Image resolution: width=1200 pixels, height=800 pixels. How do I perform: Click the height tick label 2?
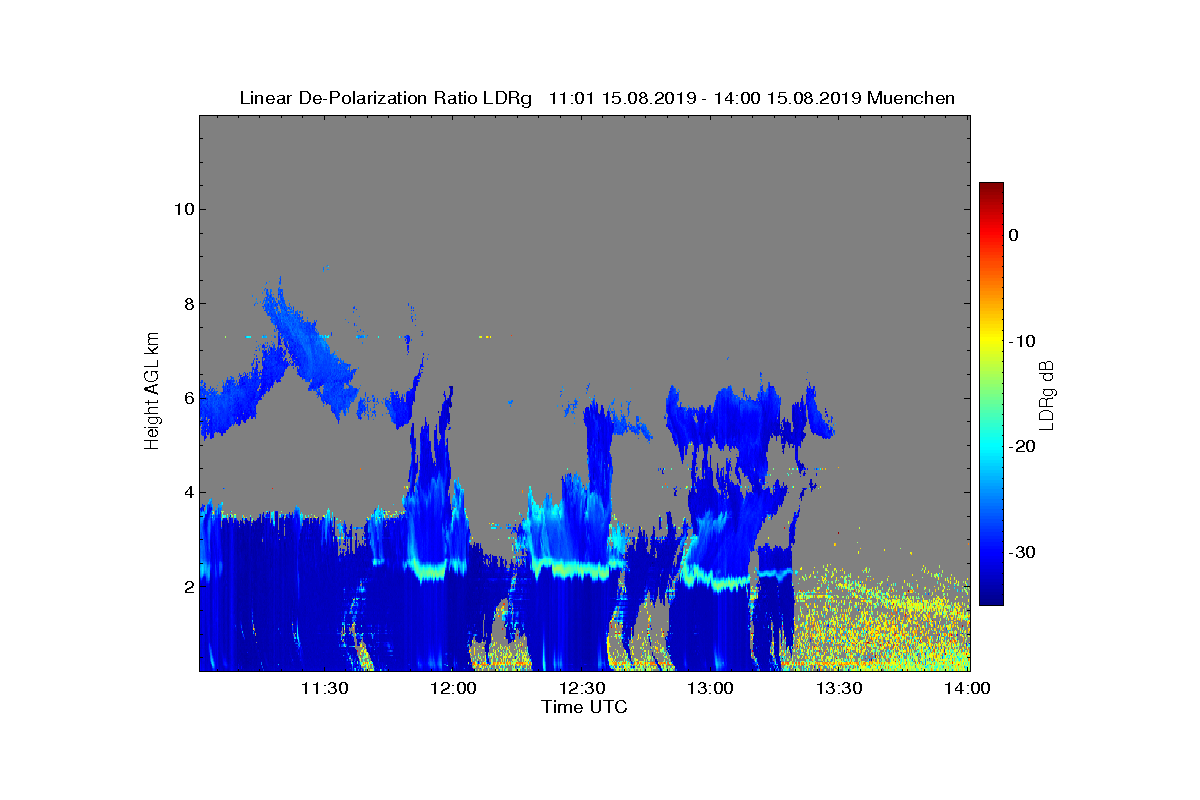coord(187,587)
